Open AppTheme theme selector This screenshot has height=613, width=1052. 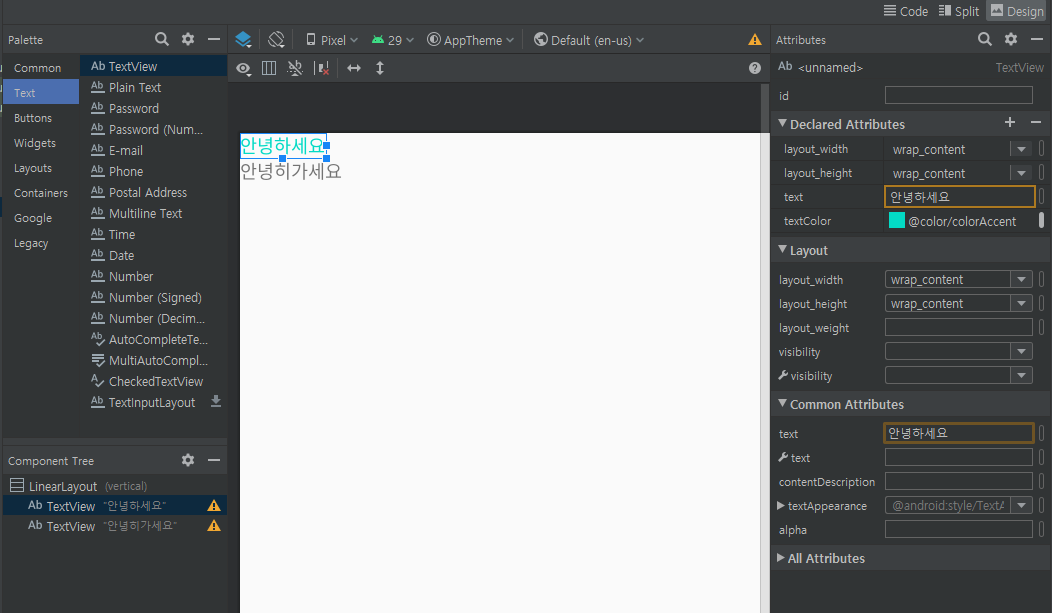pyautogui.click(x=470, y=40)
